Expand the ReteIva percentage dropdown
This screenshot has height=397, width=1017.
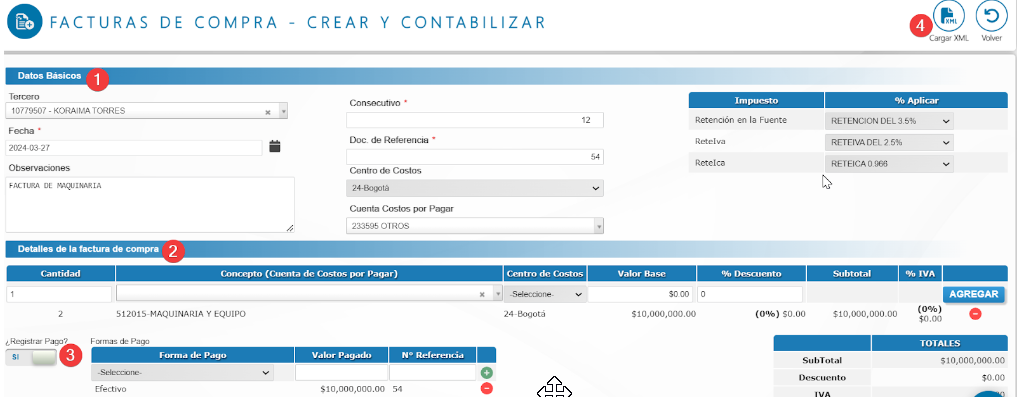point(889,142)
